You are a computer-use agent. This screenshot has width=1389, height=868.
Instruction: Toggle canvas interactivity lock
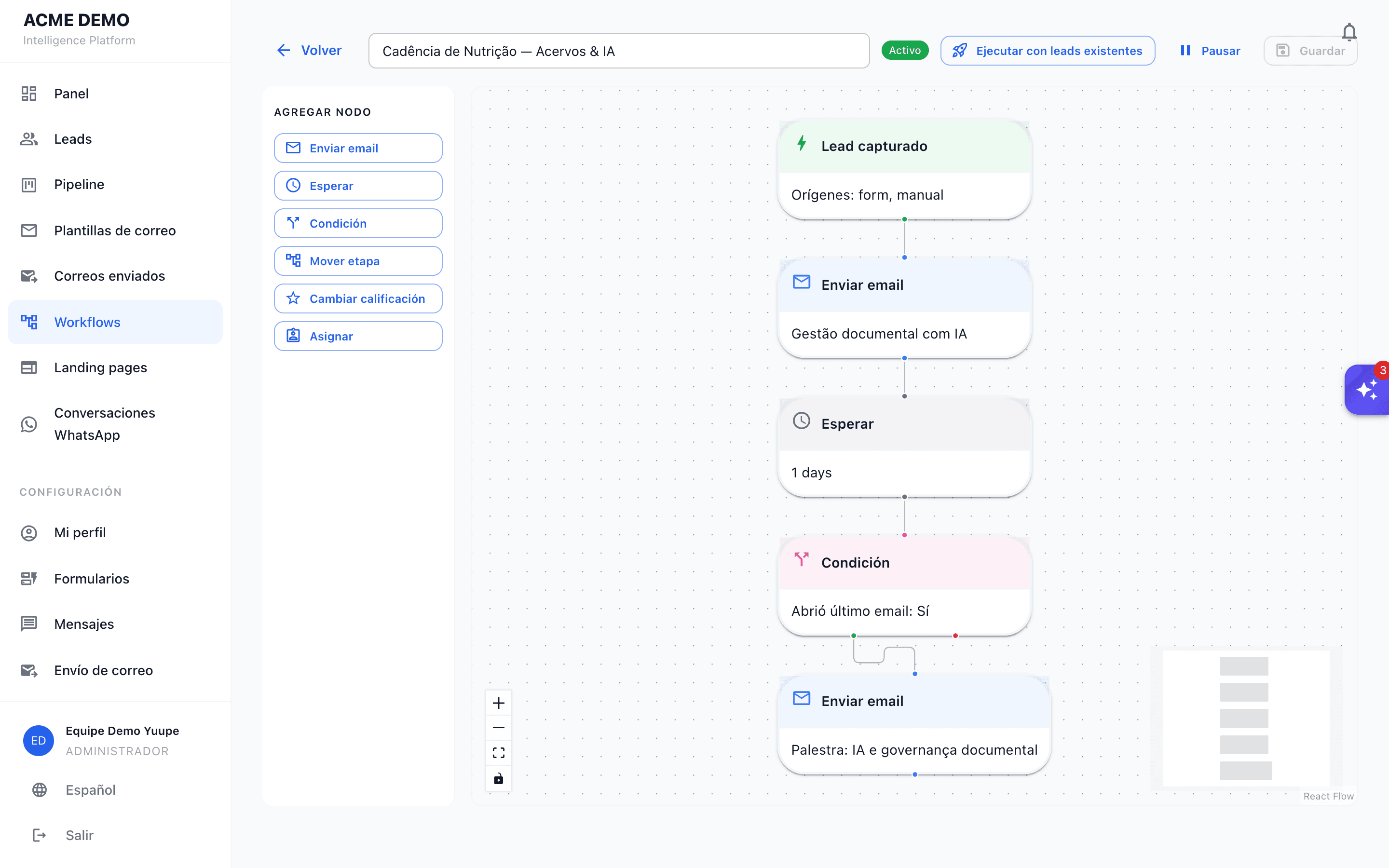[498, 778]
